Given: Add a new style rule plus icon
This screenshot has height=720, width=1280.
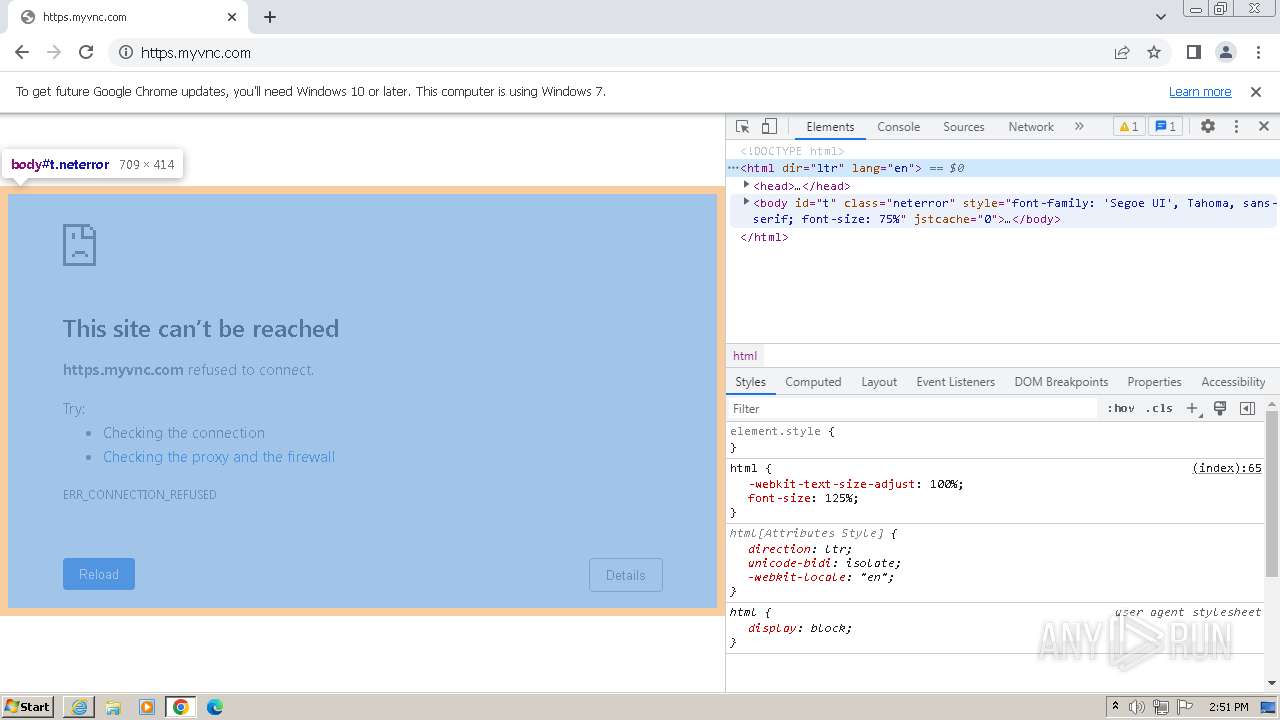Looking at the screenshot, I should (1192, 408).
